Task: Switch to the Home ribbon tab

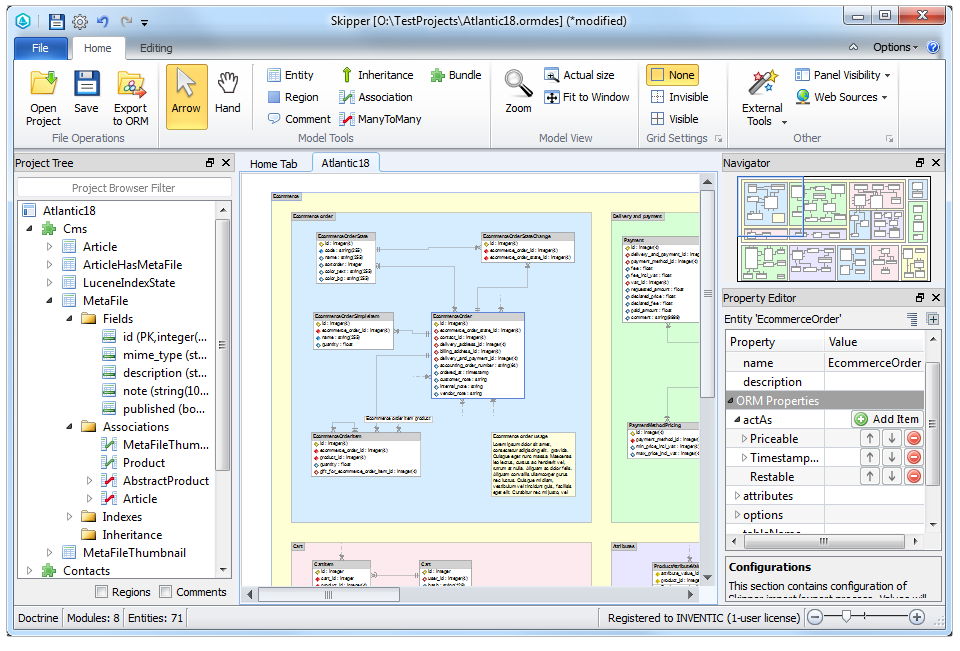Action: pos(98,48)
